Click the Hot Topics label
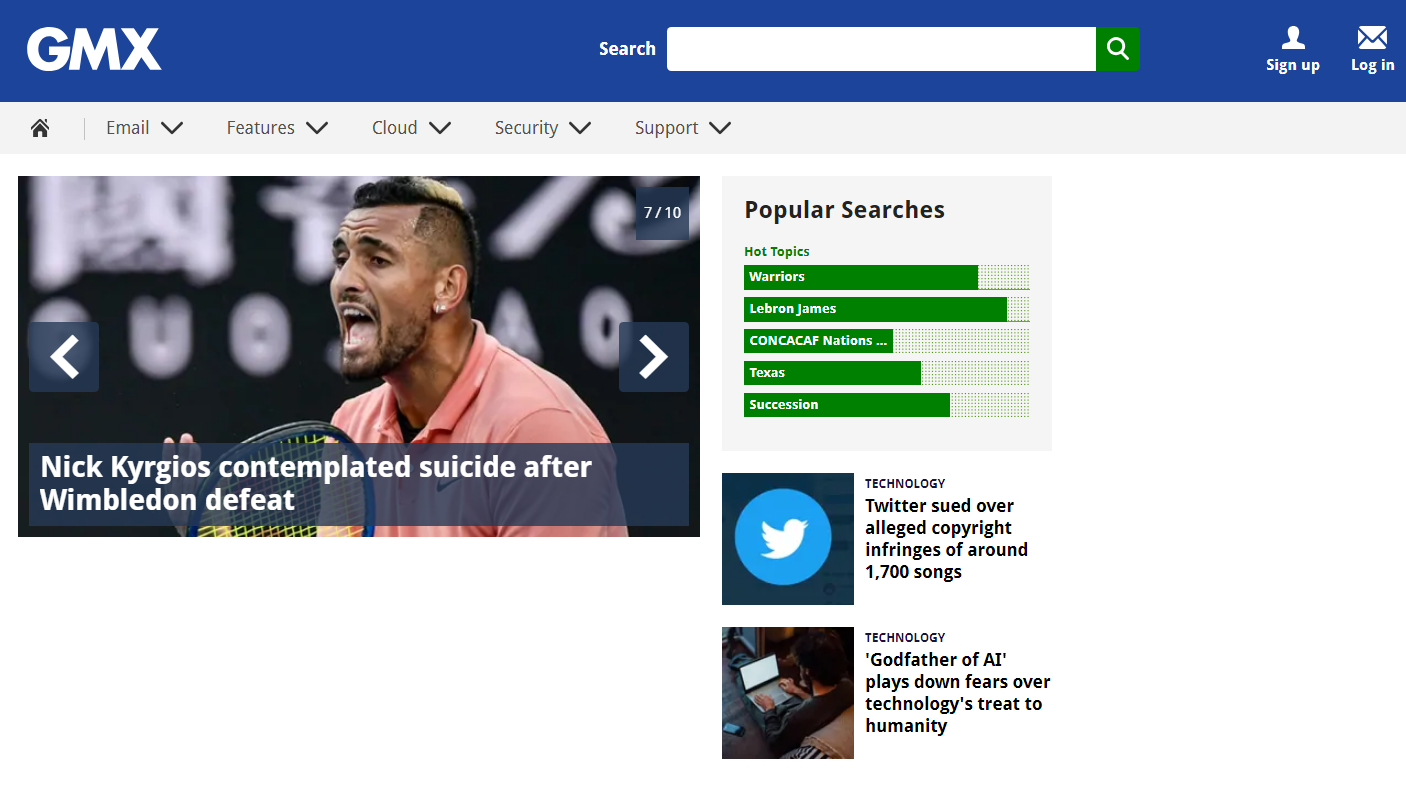This screenshot has width=1406, height=803. pyautogui.click(x=777, y=252)
